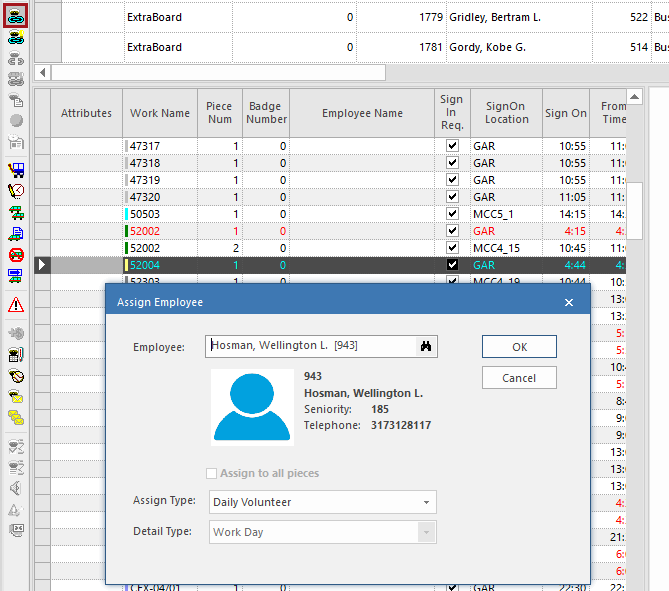Click the driver calendar with thermometer icon
669x591 pixels.
[16, 355]
